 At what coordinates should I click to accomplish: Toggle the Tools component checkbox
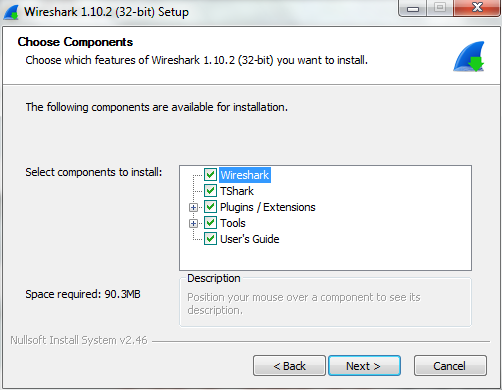pos(210,223)
